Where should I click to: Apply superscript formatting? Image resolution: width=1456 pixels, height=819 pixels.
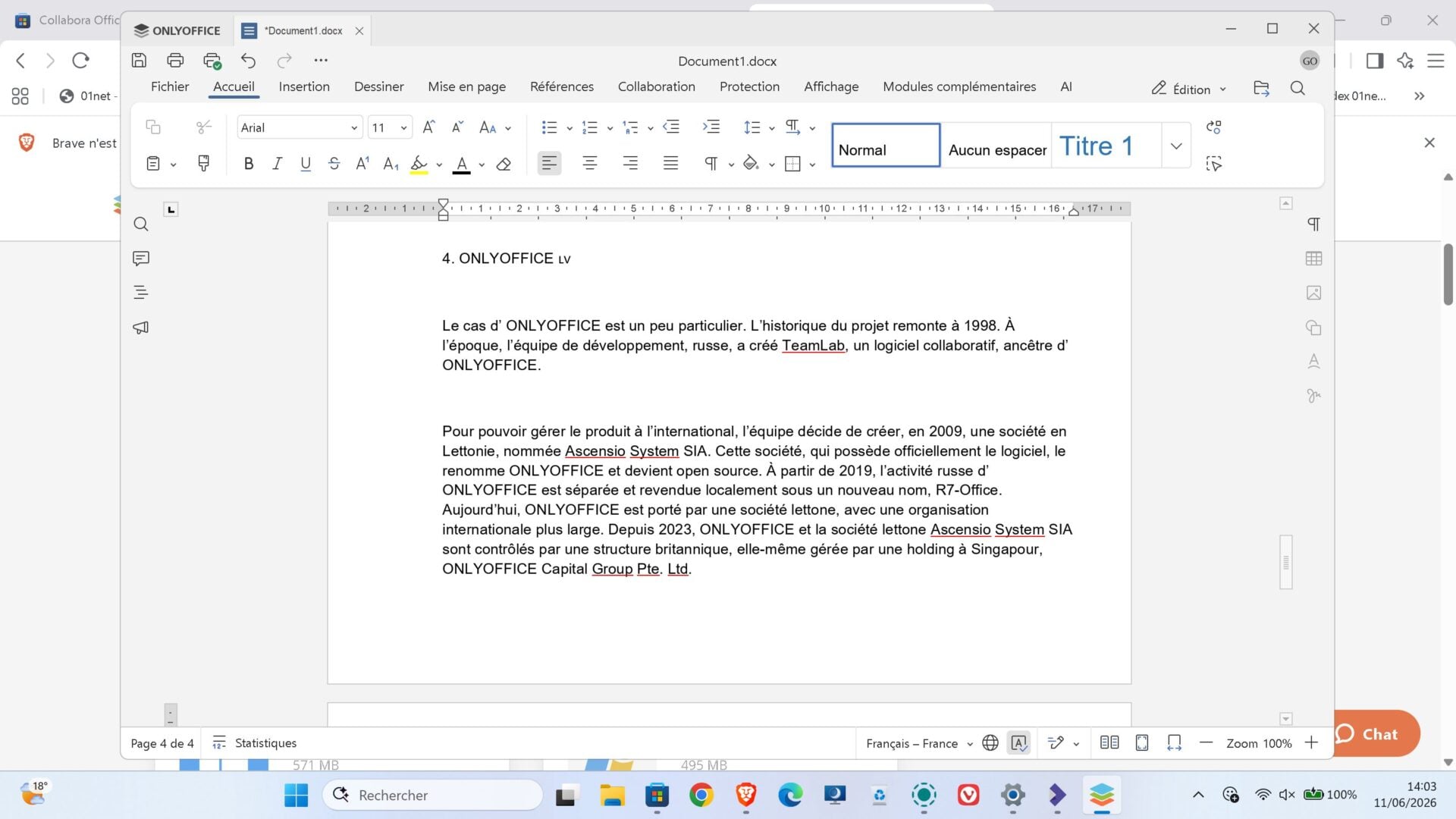coord(362,163)
